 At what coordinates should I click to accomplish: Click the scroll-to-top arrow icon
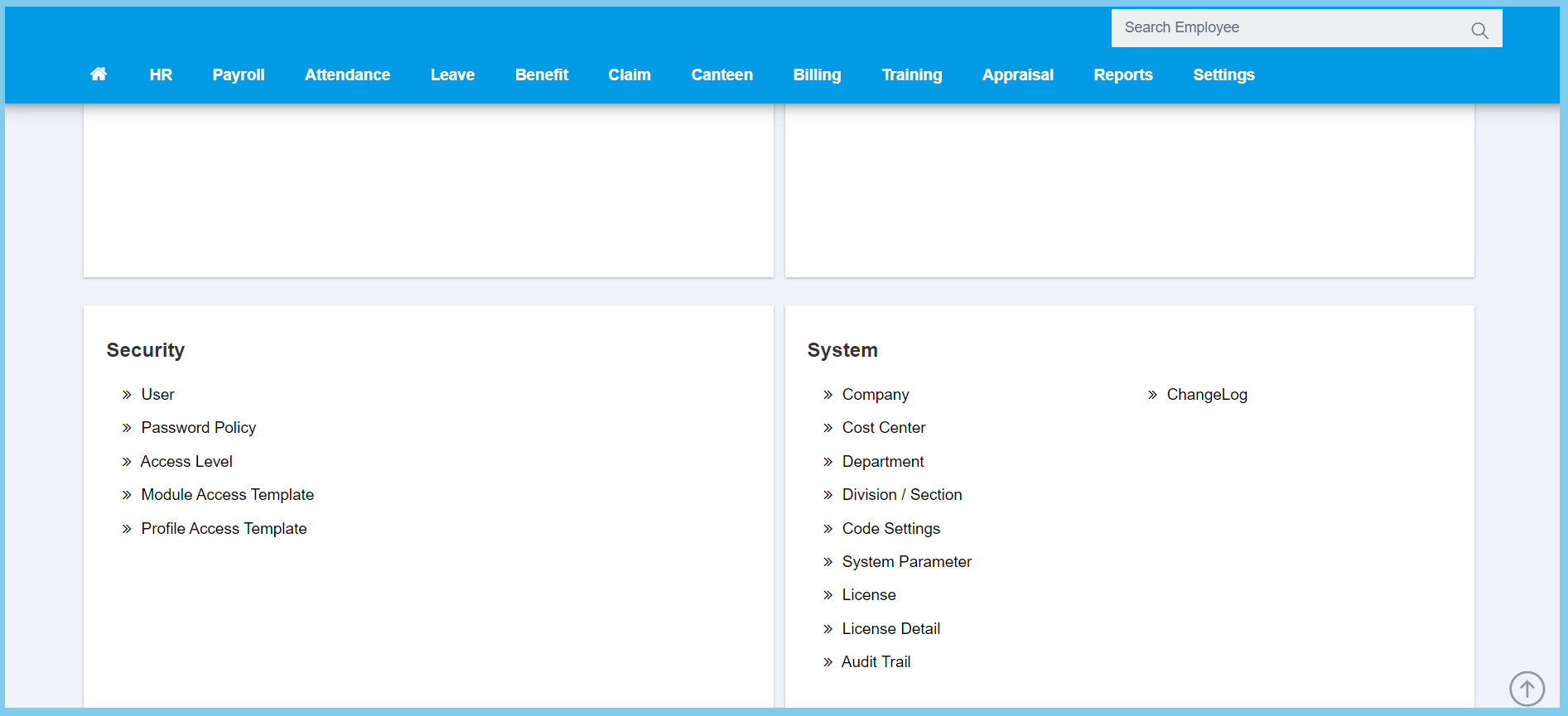(1527, 688)
